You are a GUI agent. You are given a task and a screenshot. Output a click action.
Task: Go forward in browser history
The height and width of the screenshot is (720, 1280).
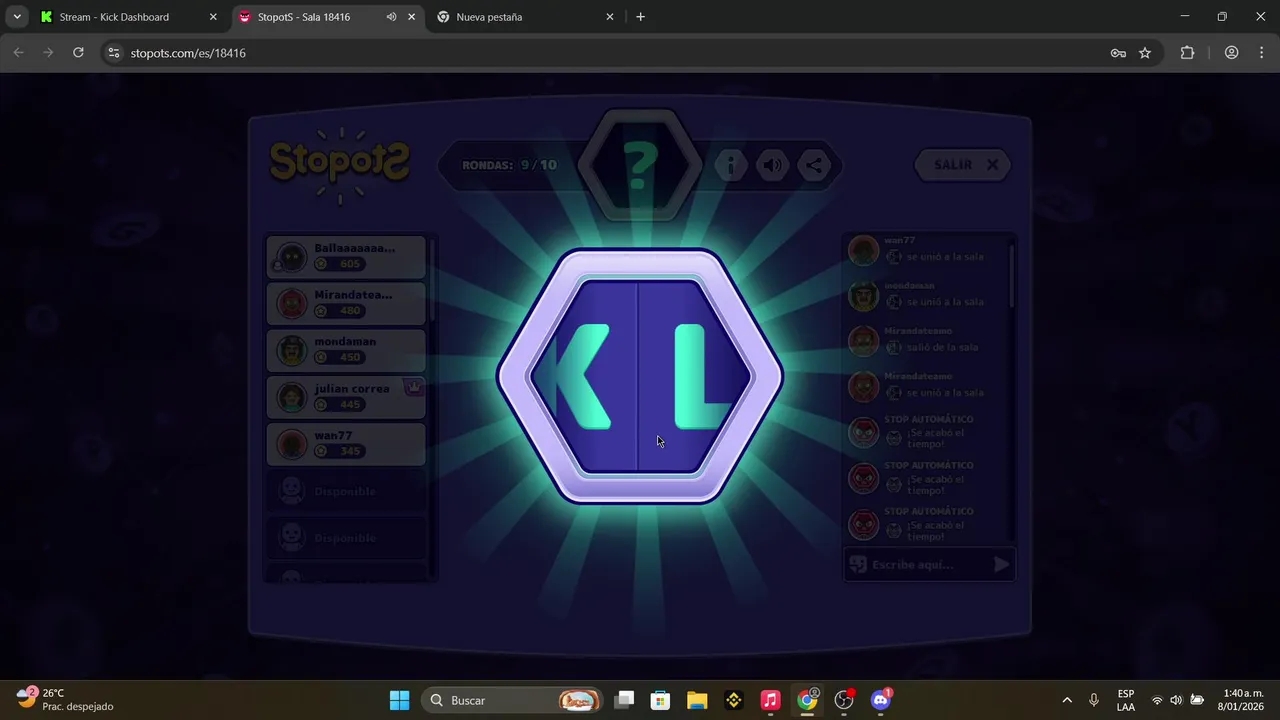(x=48, y=53)
